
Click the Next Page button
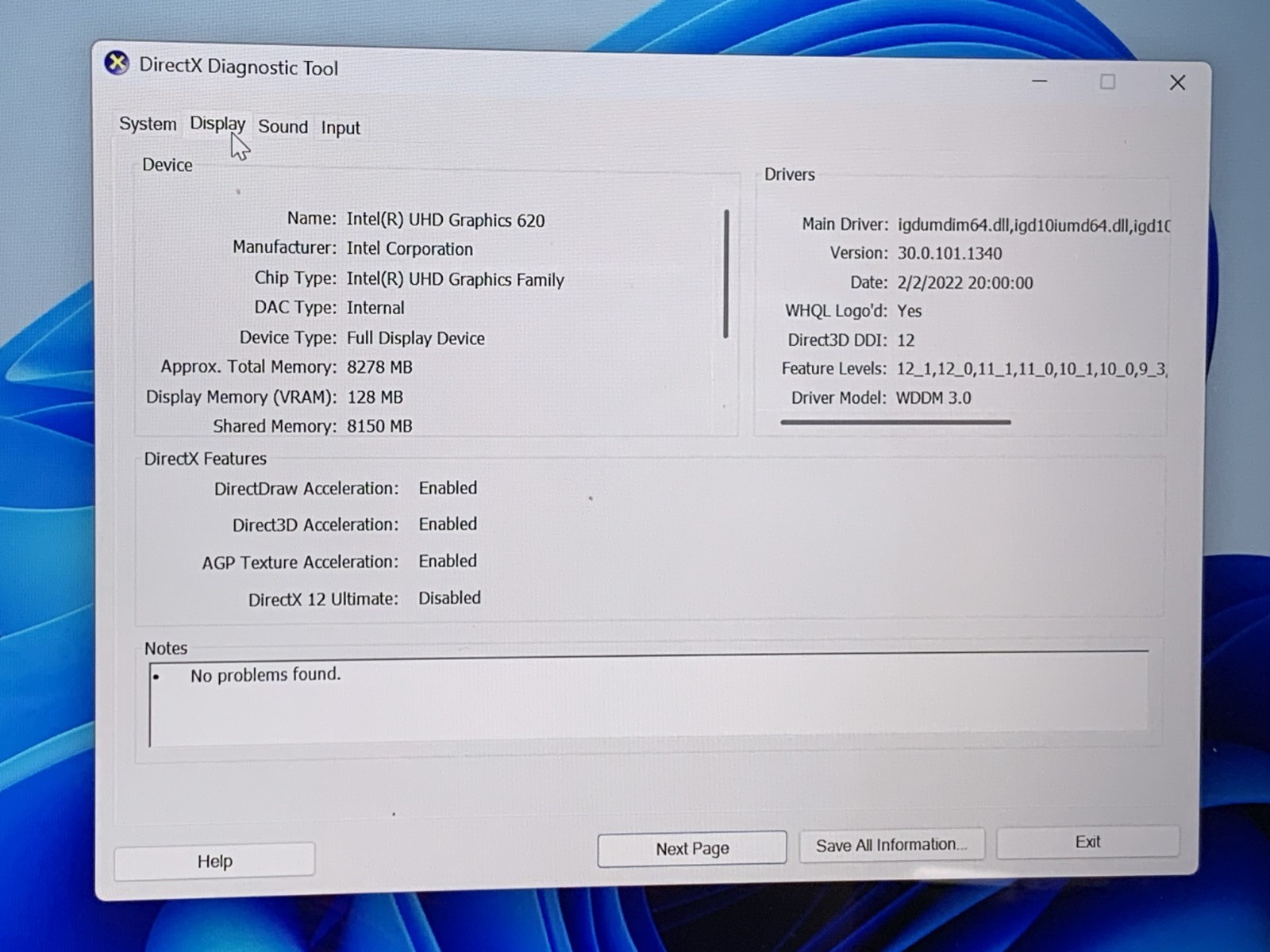pos(692,849)
